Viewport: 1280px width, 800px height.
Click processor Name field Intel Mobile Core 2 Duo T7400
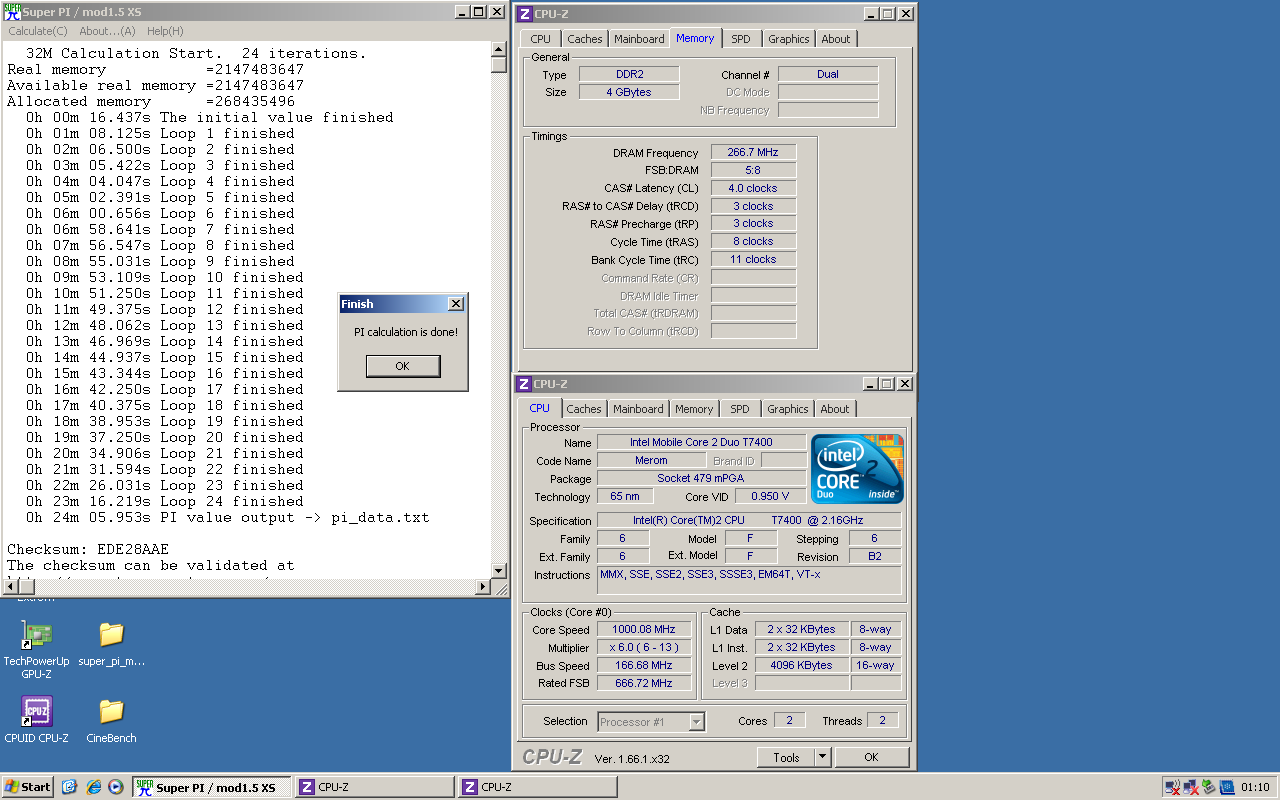(x=701, y=442)
